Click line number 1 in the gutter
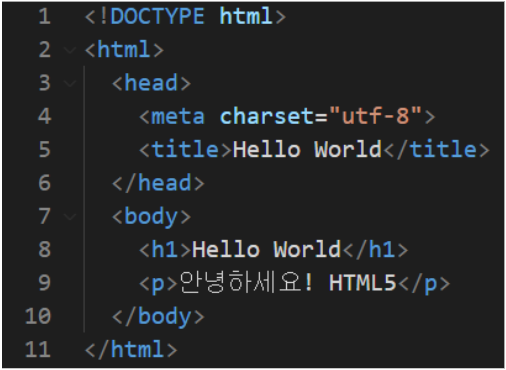Image resolution: width=506 pixels, height=370 pixels. (45, 16)
